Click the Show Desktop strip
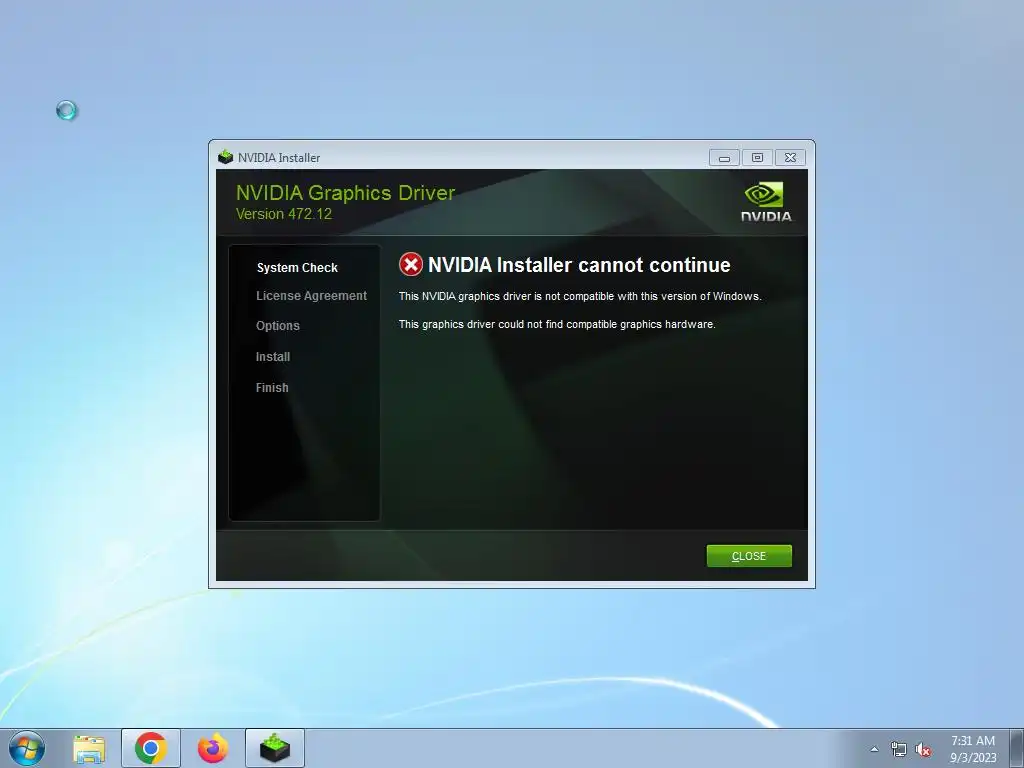 (x=1017, y=748)
